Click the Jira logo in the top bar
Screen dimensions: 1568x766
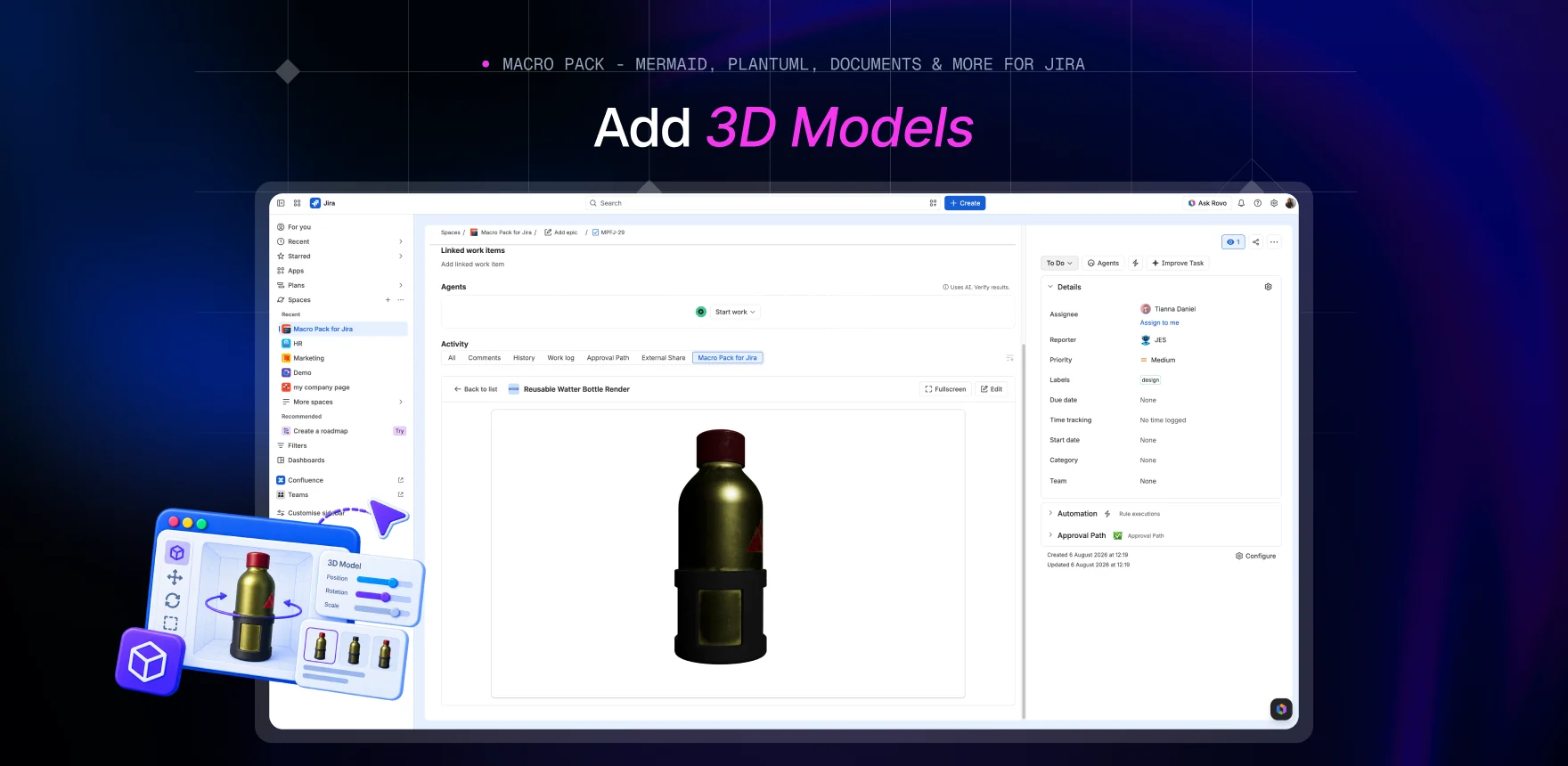[x=323, y=203]
